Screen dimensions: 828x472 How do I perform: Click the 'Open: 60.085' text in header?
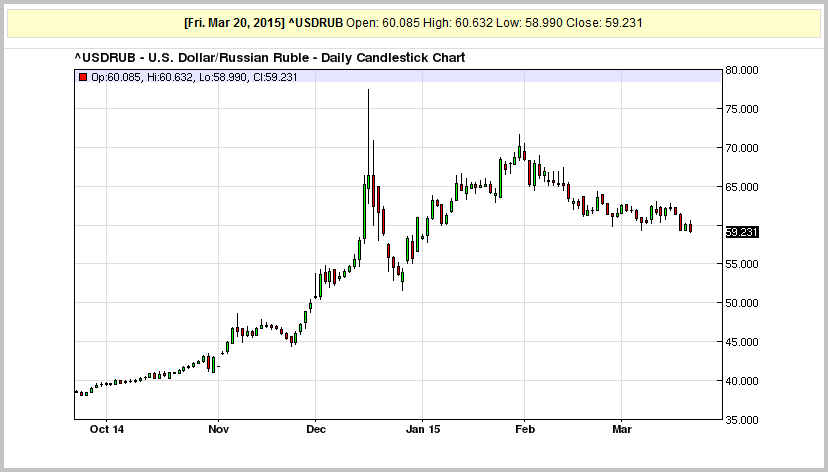coord(383,23)
